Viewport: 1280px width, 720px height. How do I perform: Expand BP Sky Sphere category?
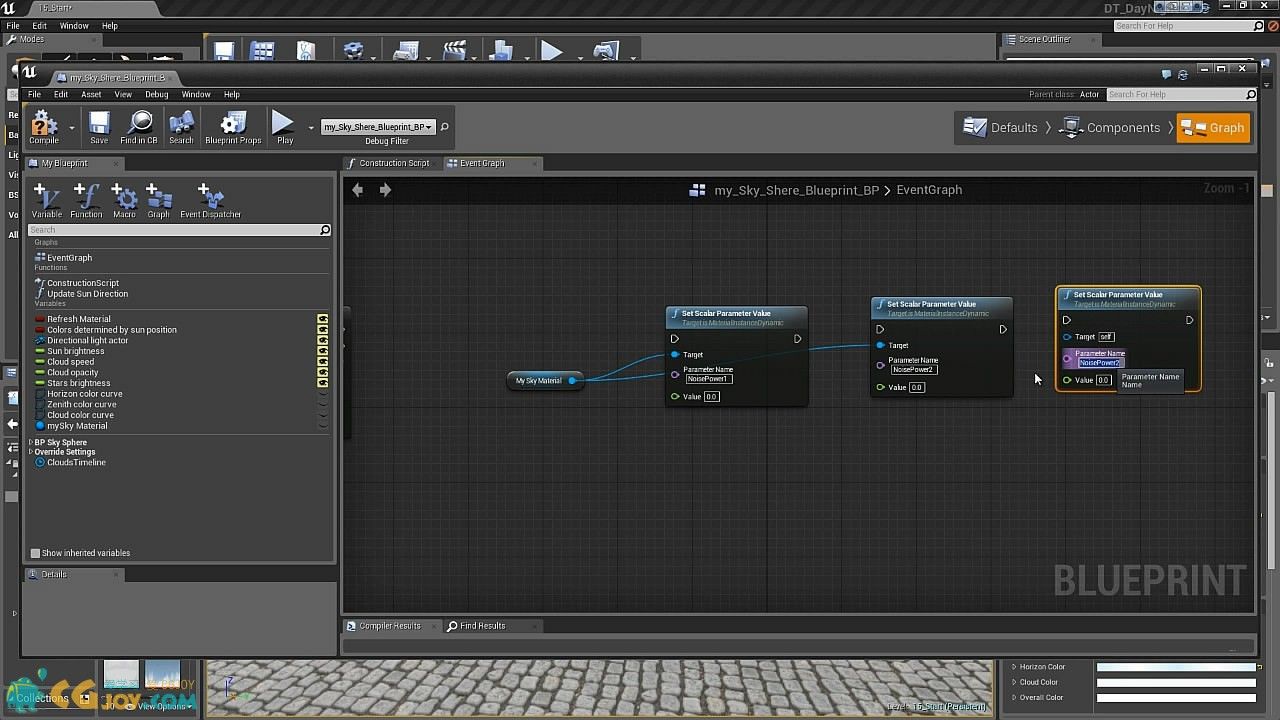click(x=30, y=442)
